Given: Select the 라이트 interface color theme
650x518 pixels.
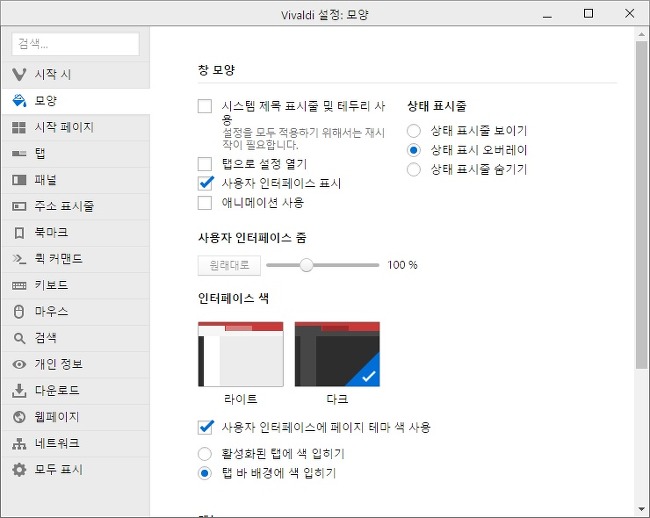Looking at the screenshot, I should (241, 354).
